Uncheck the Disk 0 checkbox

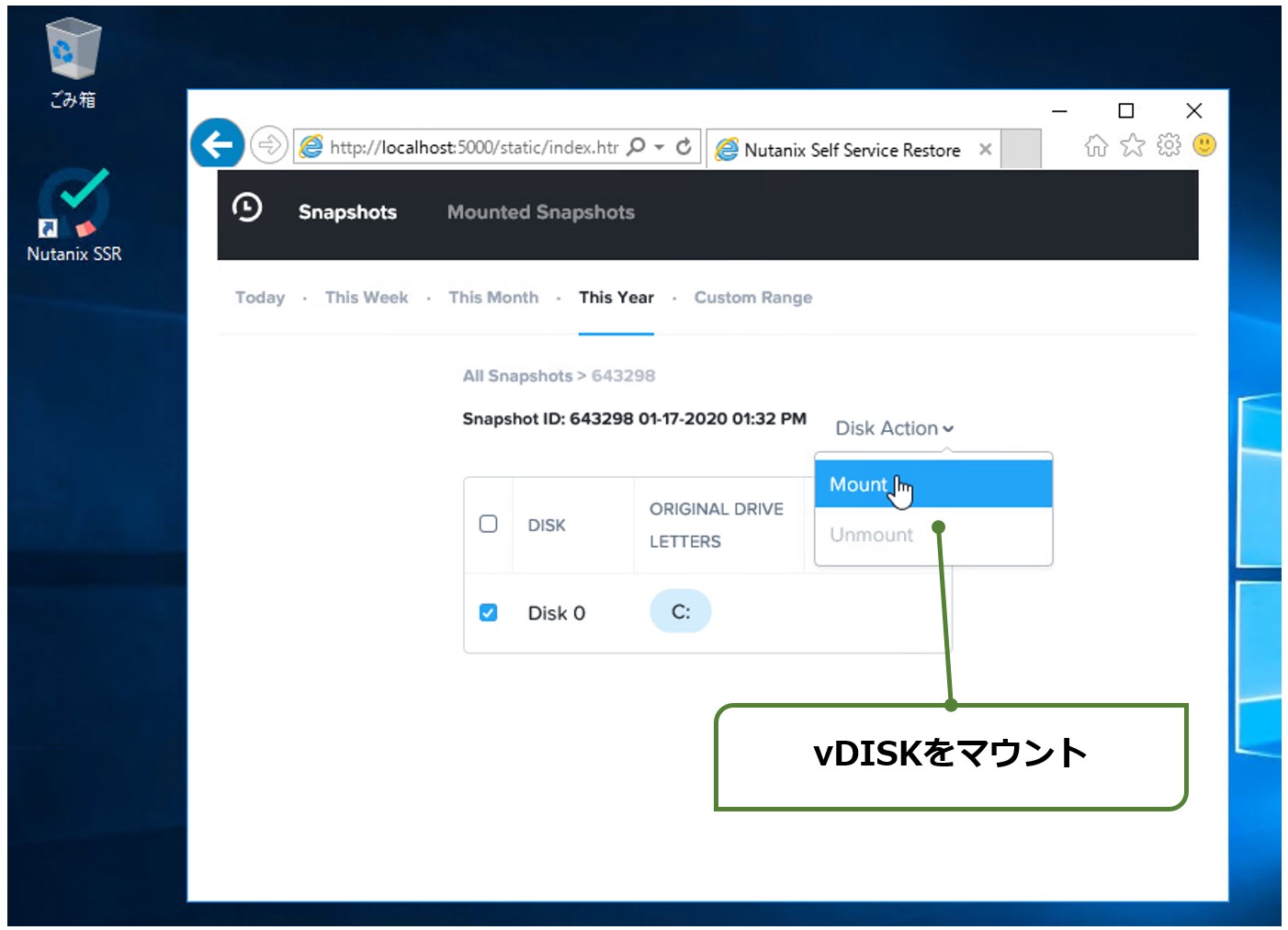[x=489, y=612]
